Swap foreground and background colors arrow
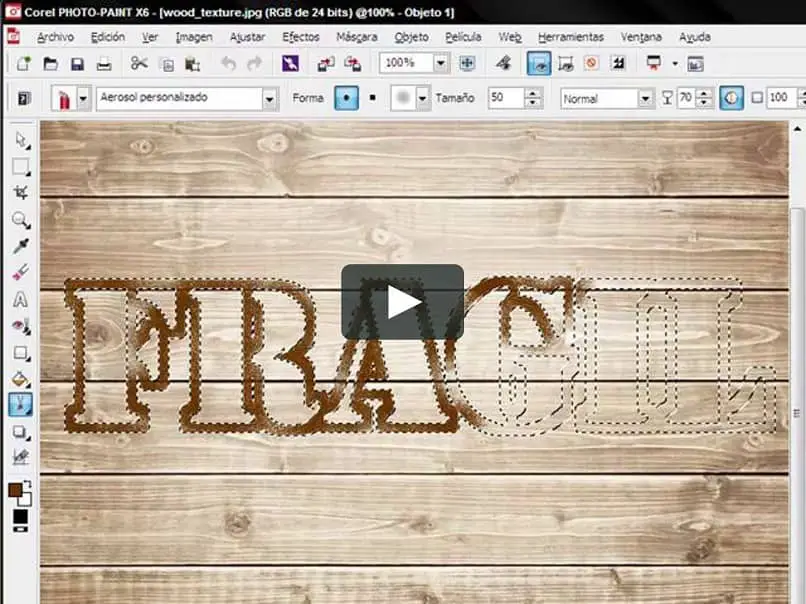Viewport: 806px width, 604px height. point(27,484)
